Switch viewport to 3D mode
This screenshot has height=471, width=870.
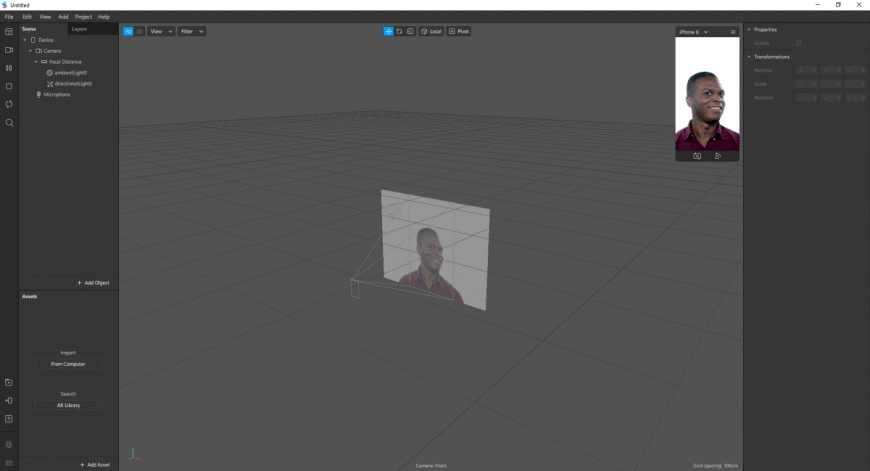128,32
